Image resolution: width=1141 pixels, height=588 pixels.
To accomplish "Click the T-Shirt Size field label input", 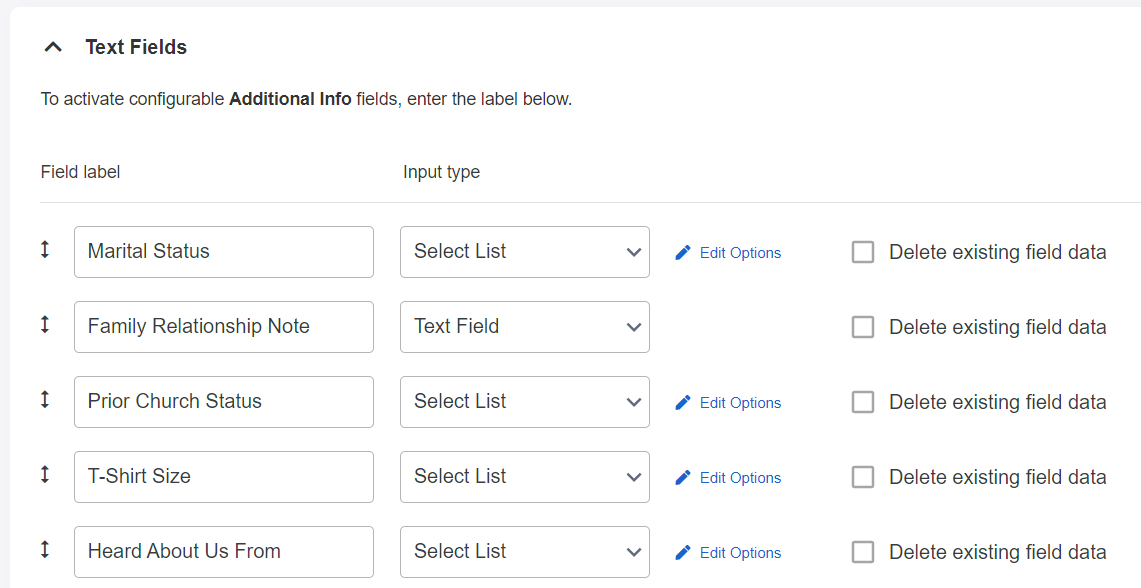I will [224, 477].
